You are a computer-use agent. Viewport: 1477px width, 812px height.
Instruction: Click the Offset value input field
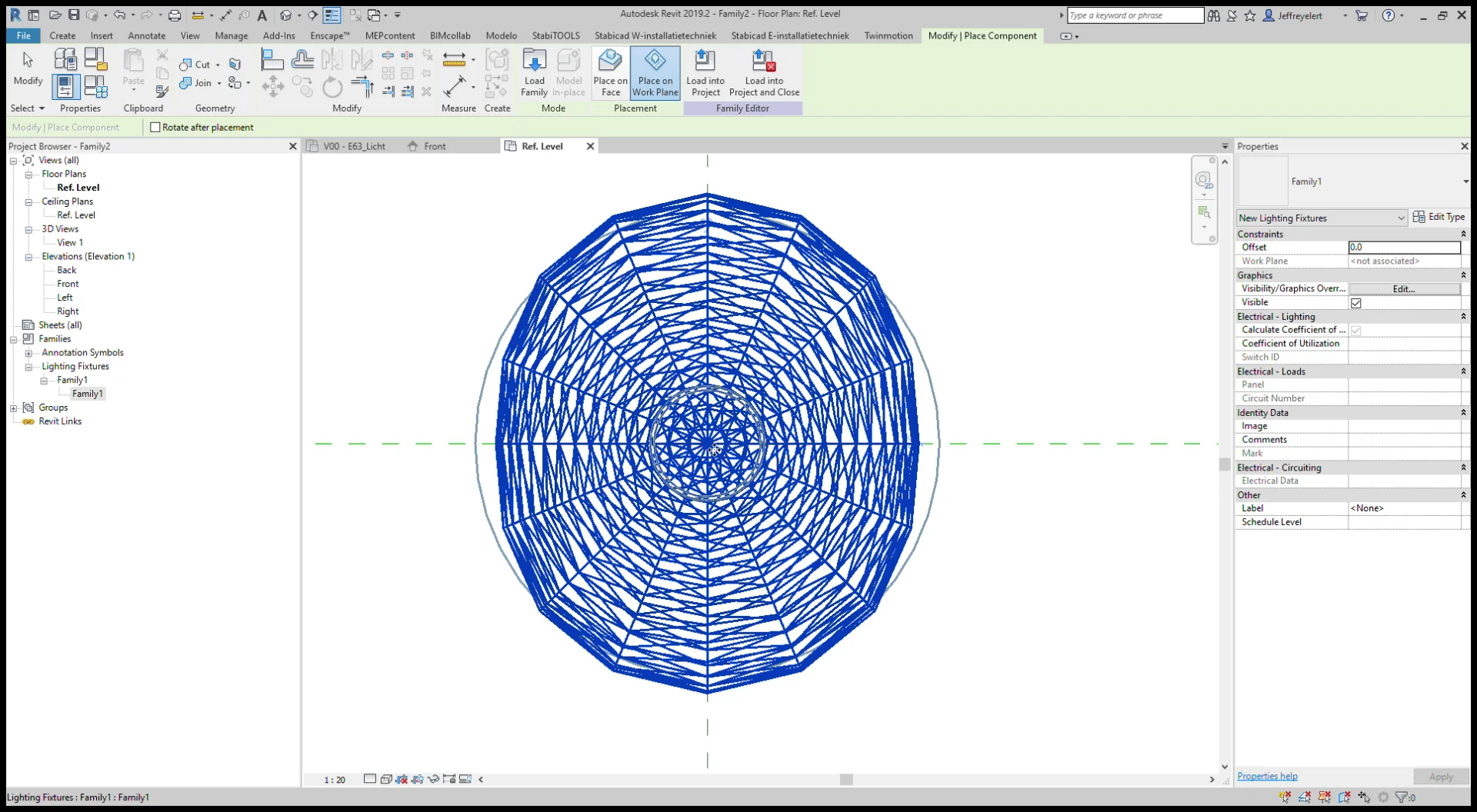(1404, 247)
